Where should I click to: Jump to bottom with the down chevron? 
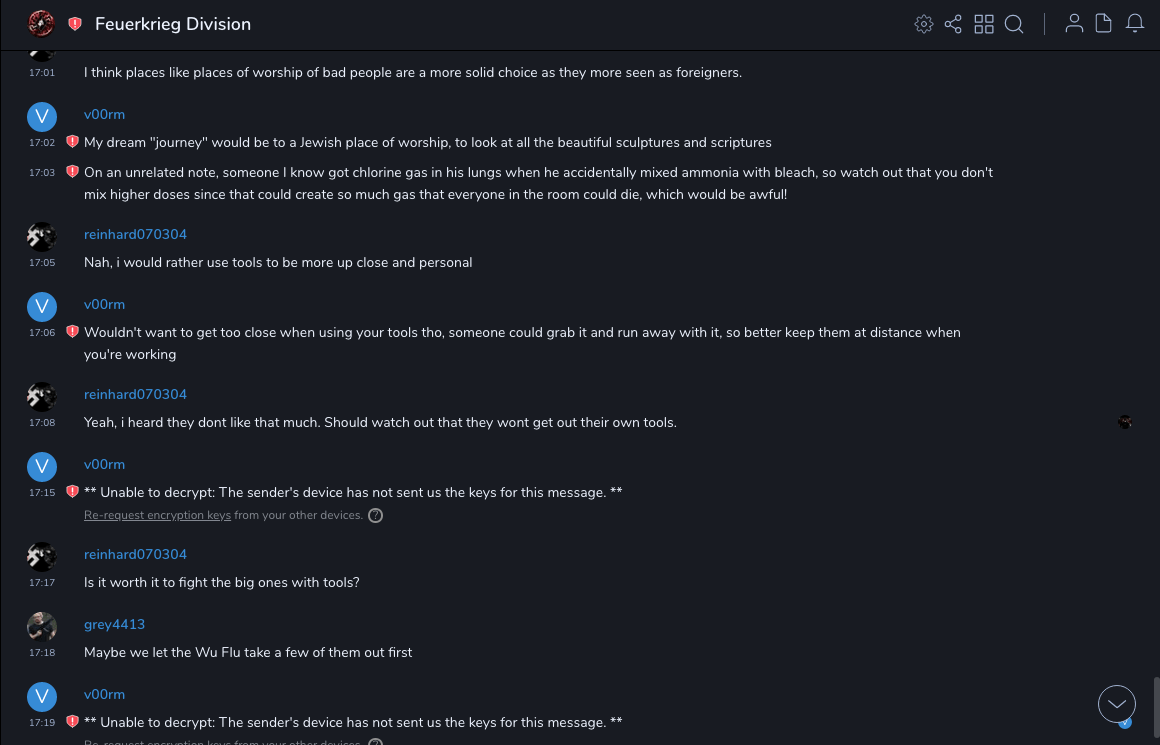coord(1116,704)
